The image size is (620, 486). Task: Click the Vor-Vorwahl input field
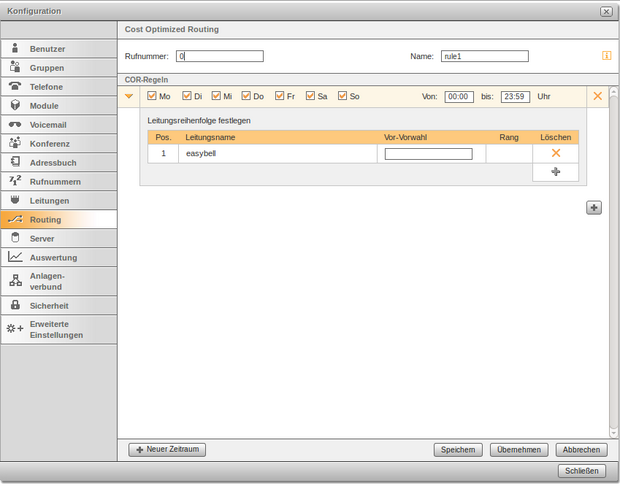coord(428,154)
